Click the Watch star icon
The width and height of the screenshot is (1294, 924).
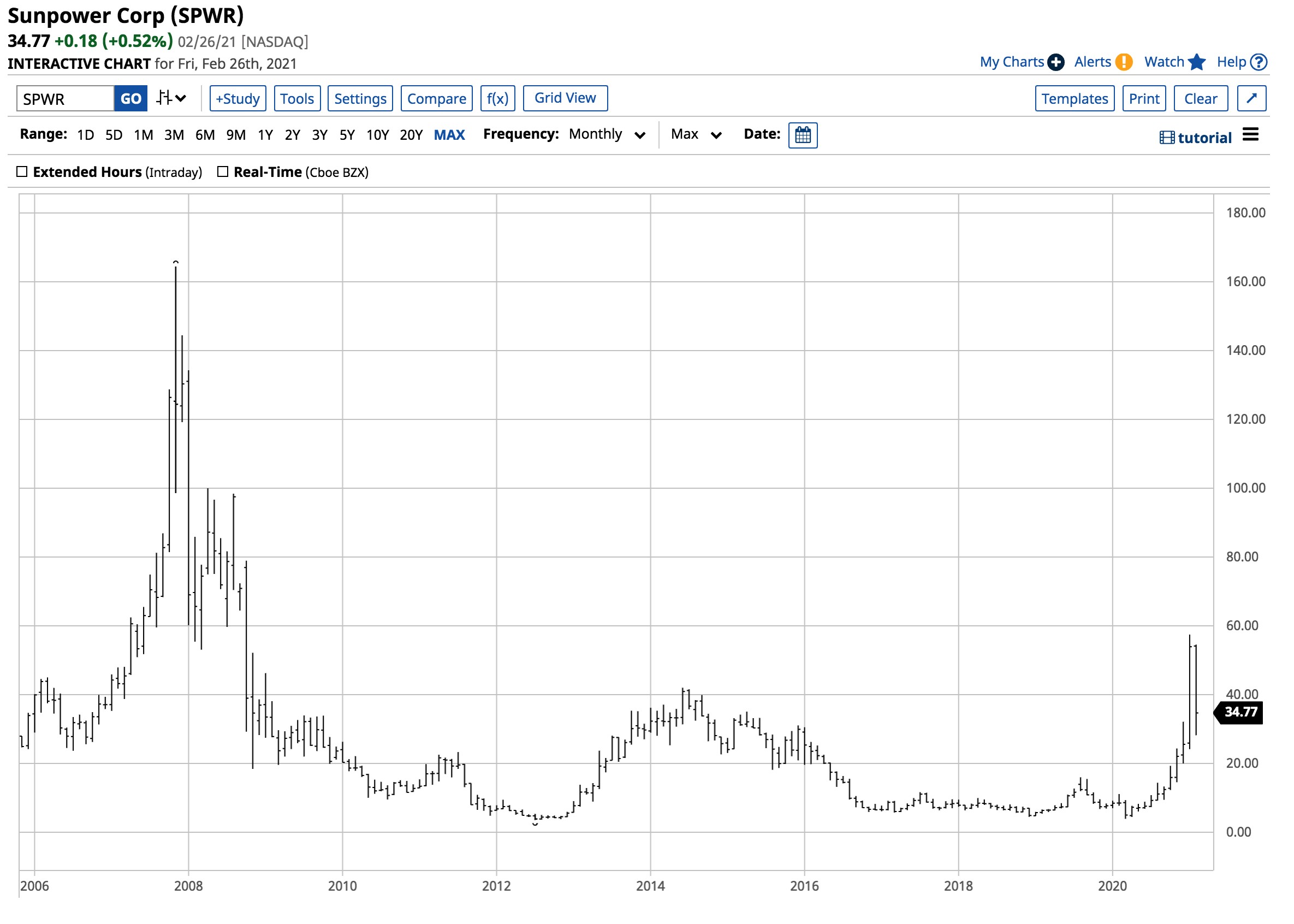(x=1196, y=62)
